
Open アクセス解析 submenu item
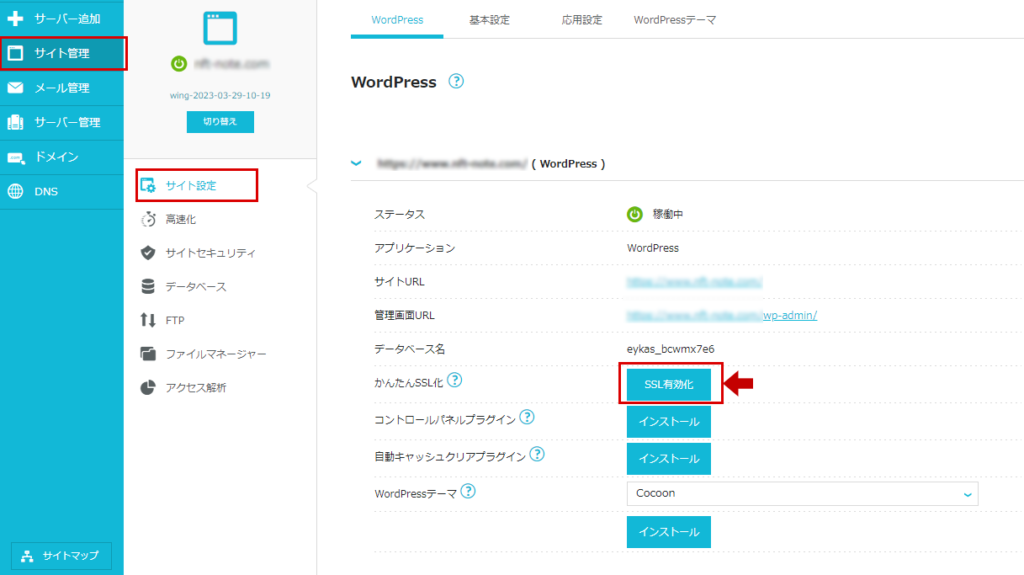195,387
